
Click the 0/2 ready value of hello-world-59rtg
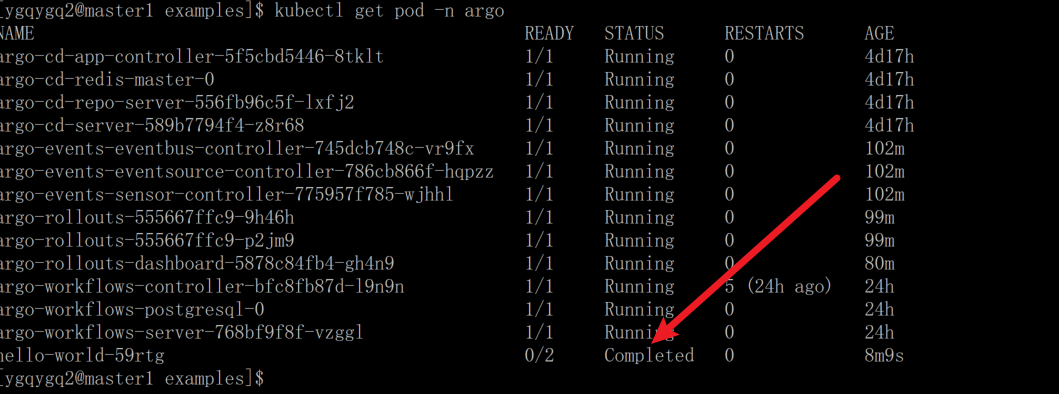click(x=539, y=355)
